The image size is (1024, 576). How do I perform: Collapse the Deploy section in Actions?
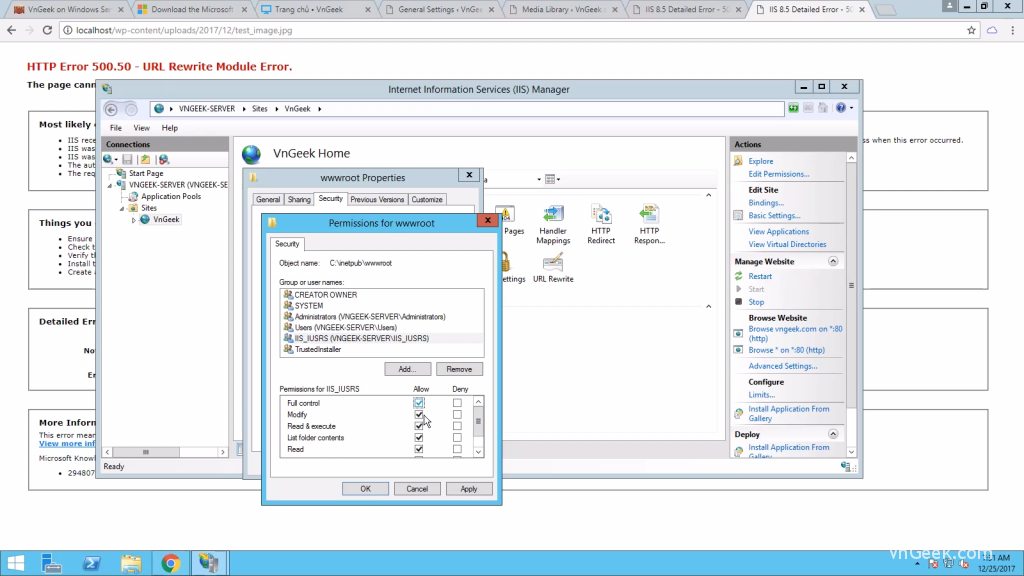pyautogui.click(x=833, y=434)
